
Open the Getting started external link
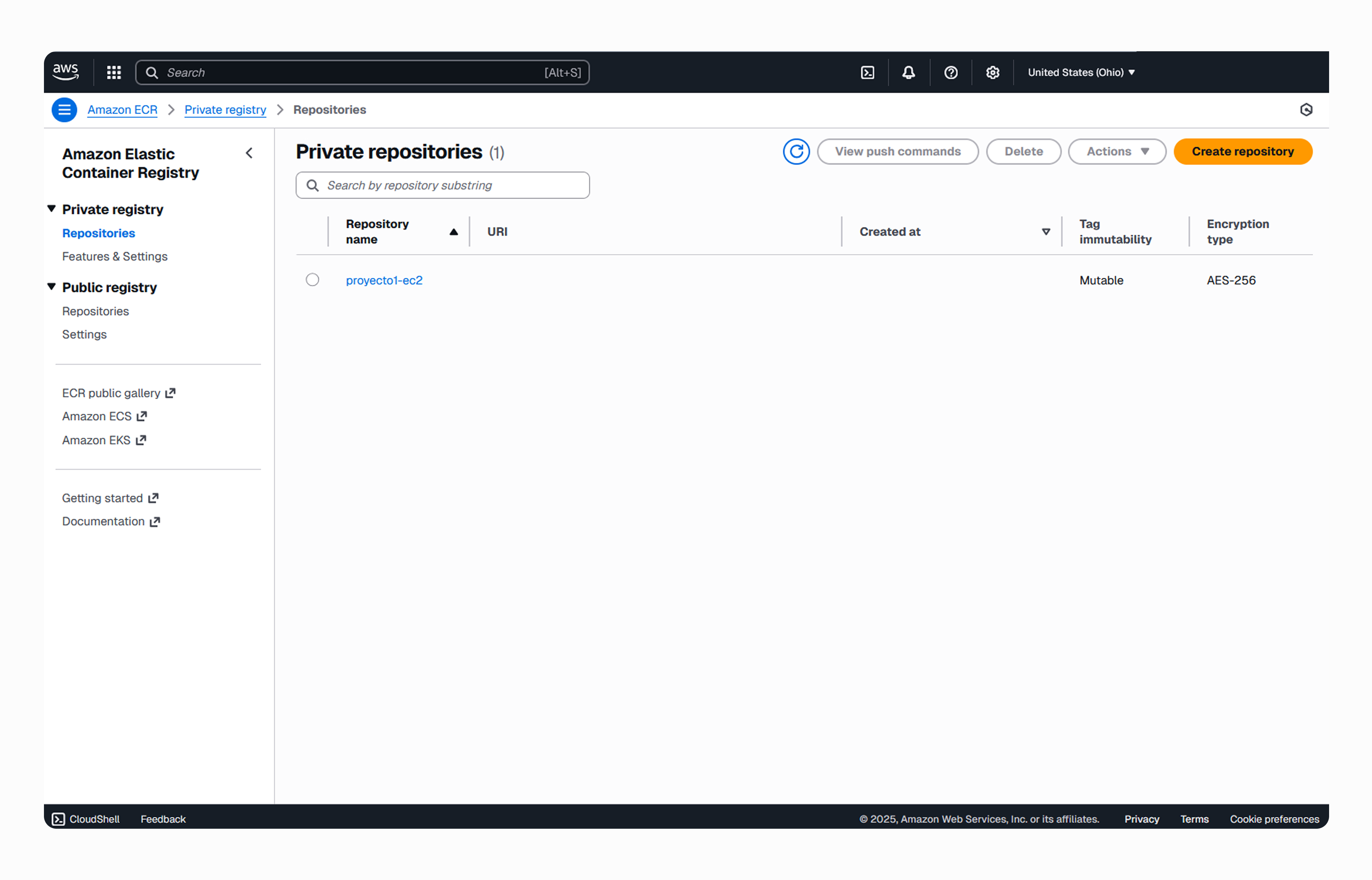(x=110, y=498)
